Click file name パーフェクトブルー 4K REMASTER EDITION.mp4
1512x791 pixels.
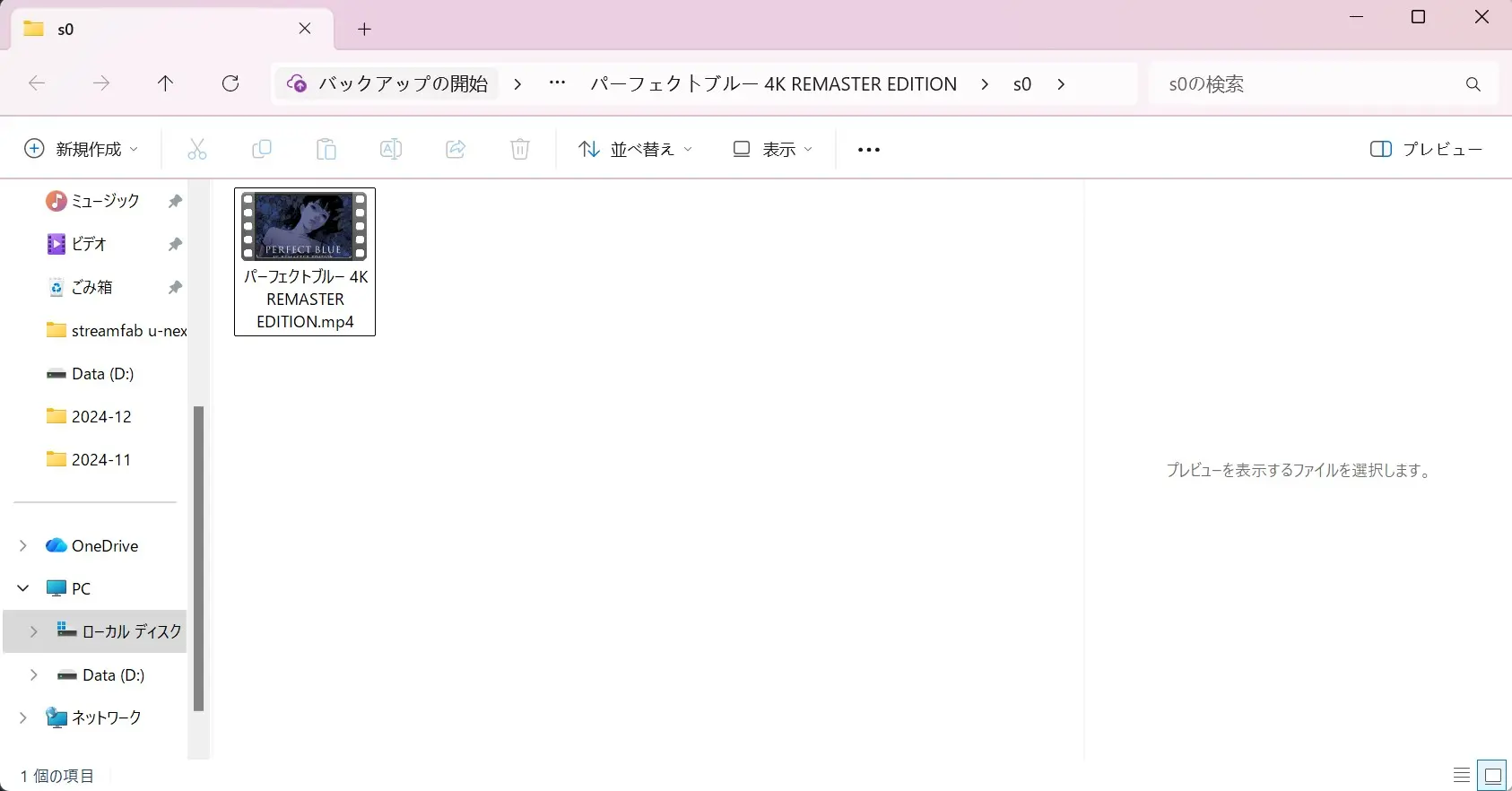305,300
